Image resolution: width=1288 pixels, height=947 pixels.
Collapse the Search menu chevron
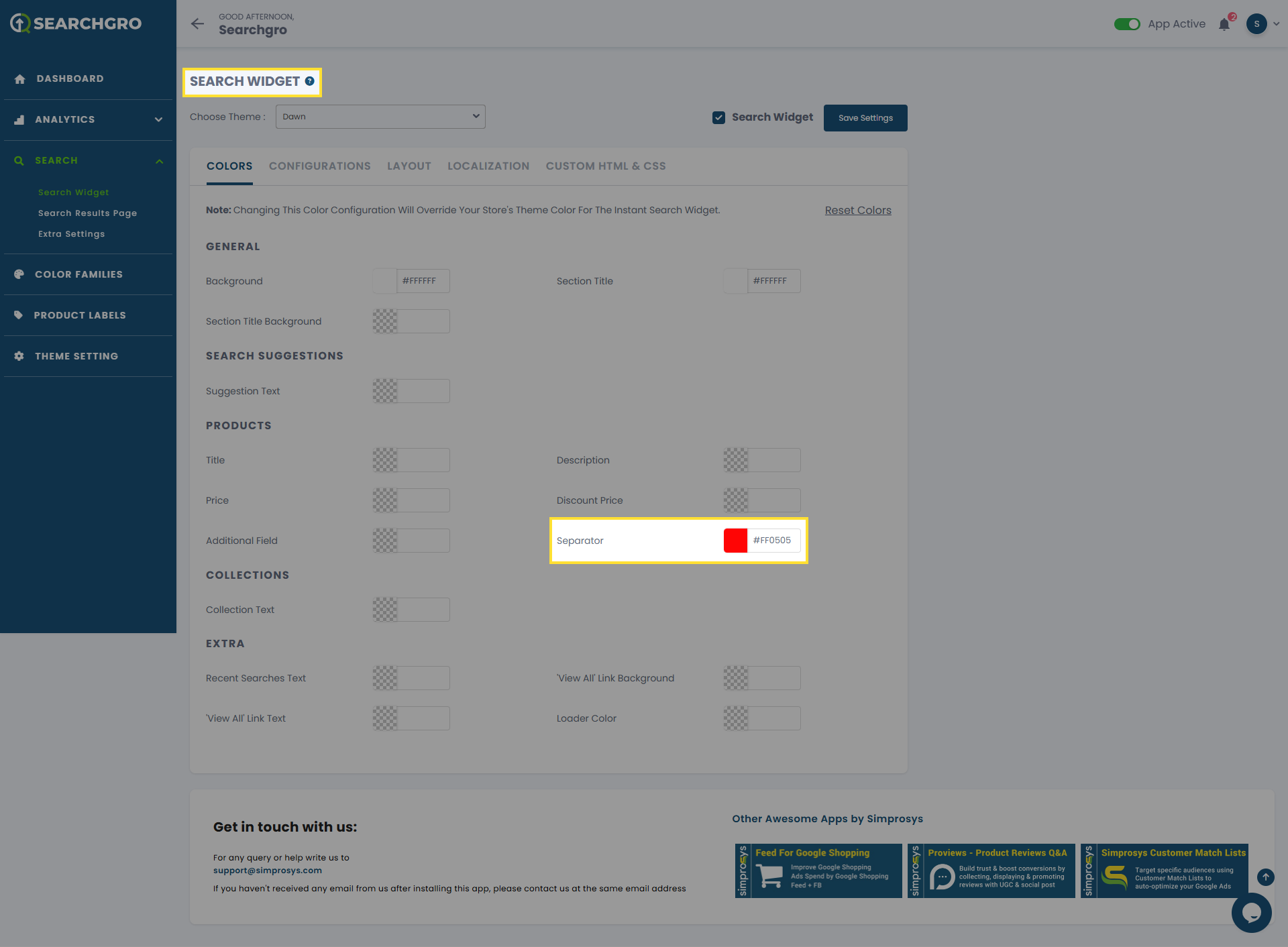[x=159, y=161]
